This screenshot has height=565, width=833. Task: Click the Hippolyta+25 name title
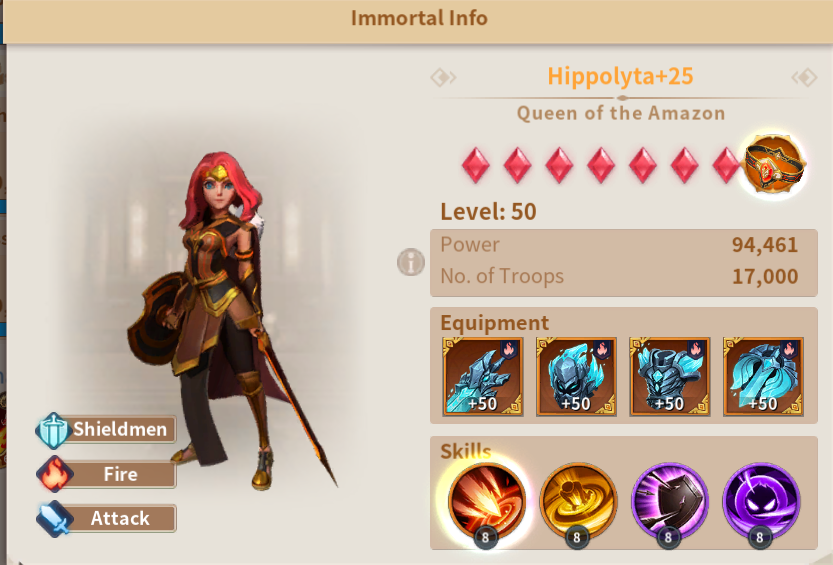pos(620,76)
